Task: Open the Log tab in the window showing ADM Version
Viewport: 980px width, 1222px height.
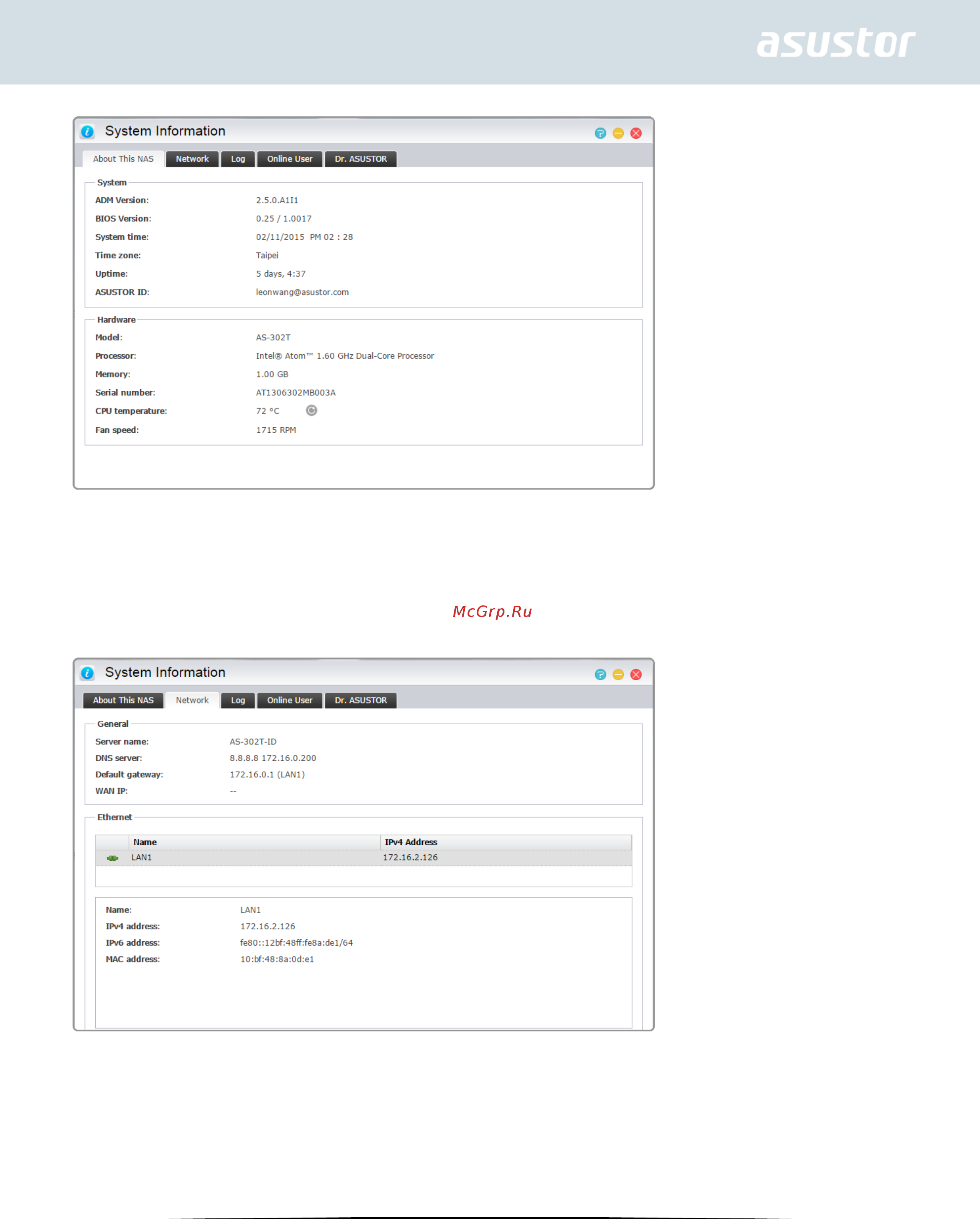Action: (x=238, y=159)
